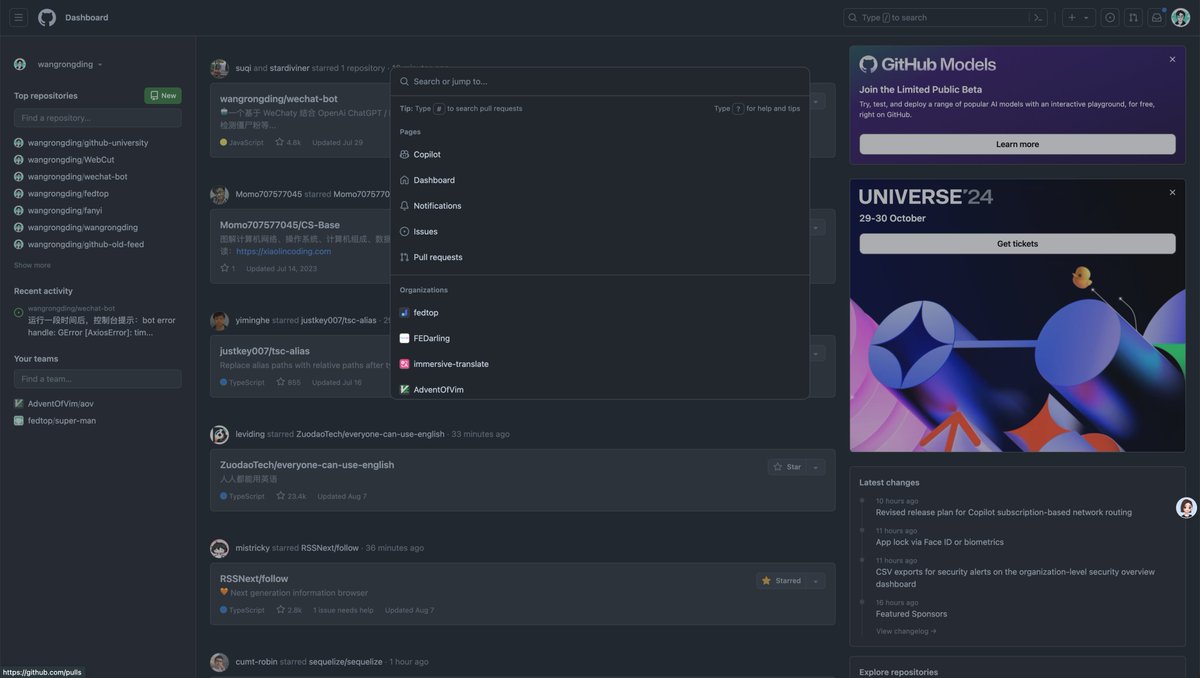The height and width of the screenshot is (678, 1200).
Task: Click the open-issue icon under Recent activity
Action: coord(19,313)
